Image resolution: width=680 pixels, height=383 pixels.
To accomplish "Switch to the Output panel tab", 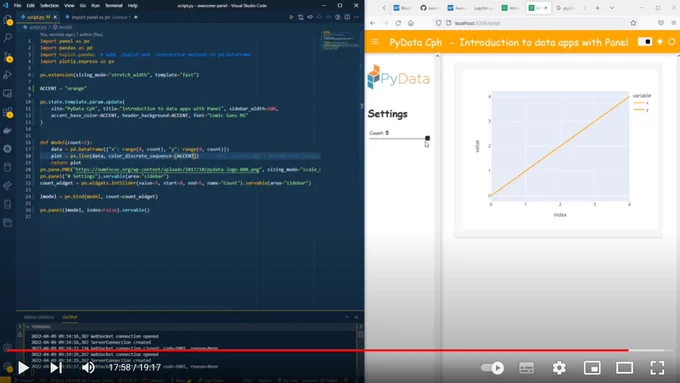I will point(70,317).
